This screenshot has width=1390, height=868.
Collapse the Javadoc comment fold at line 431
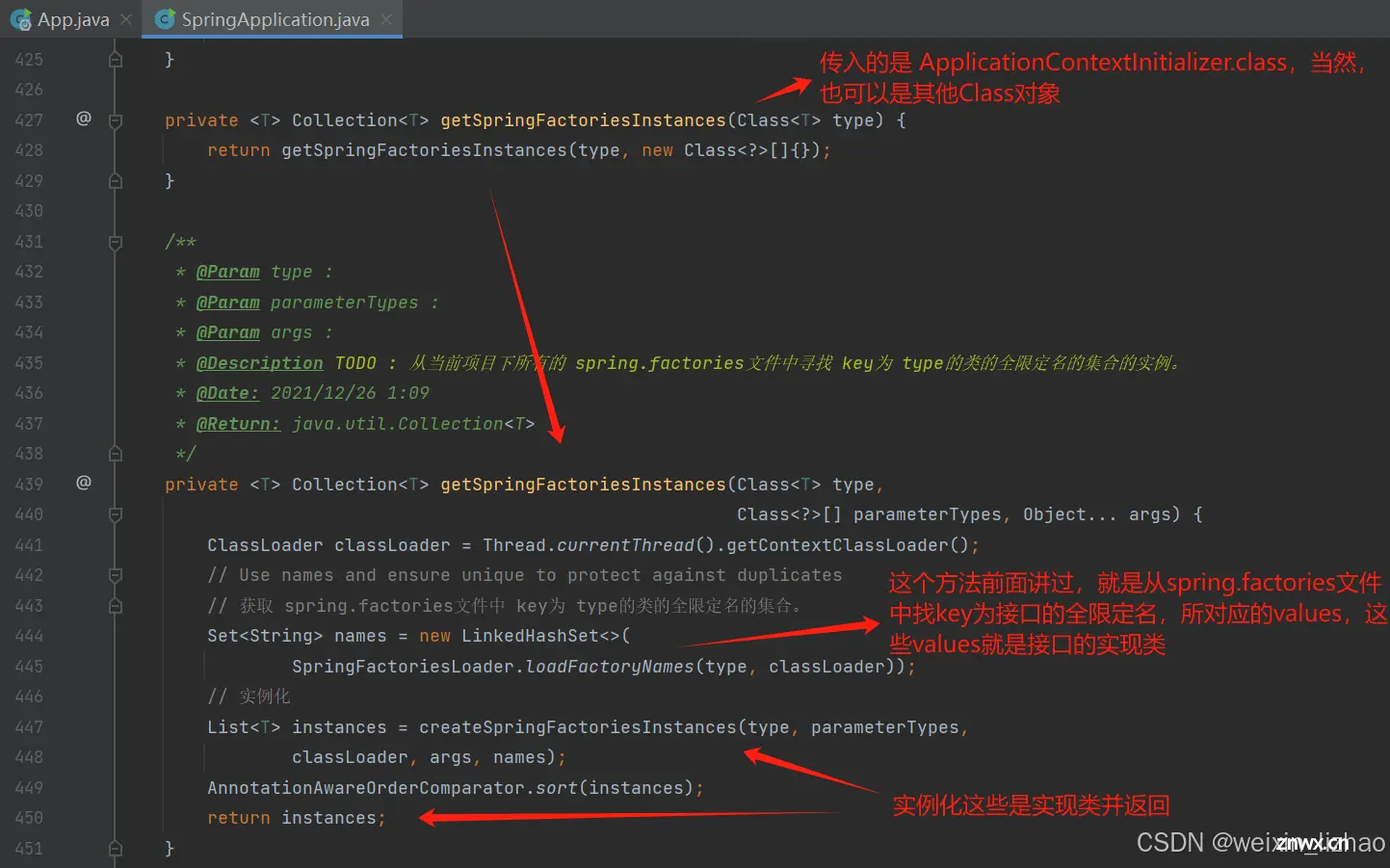(116, 242)
